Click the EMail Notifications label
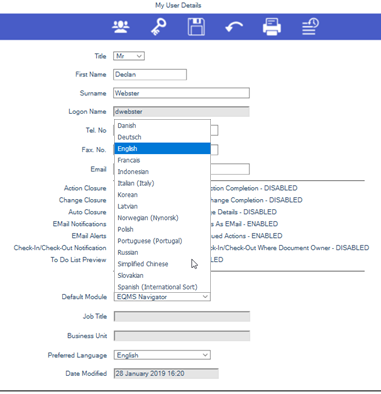Viewport: 381px width, 394px height. tap(79, 224)
